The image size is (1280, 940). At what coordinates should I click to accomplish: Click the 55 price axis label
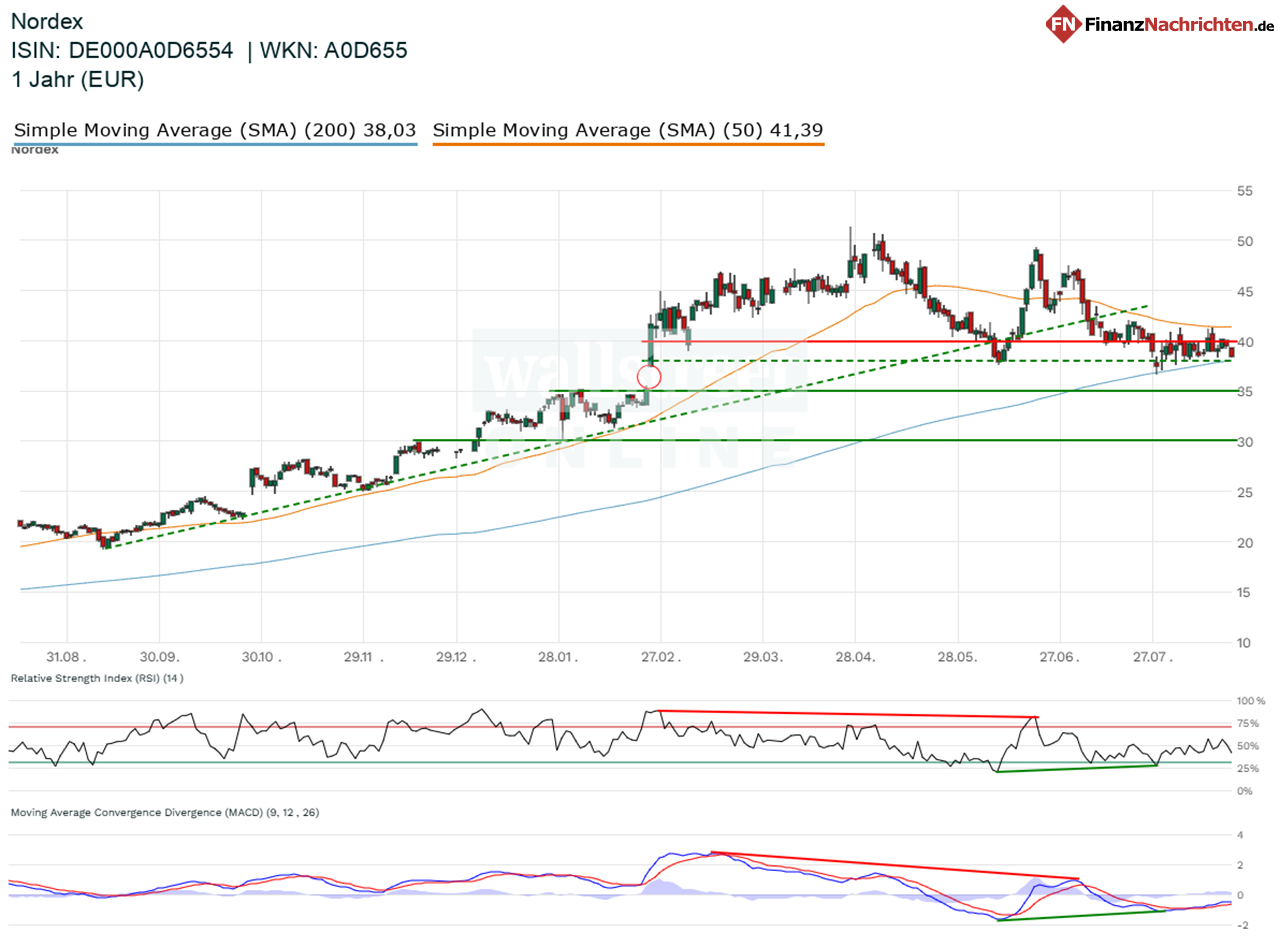(1245, 191)
